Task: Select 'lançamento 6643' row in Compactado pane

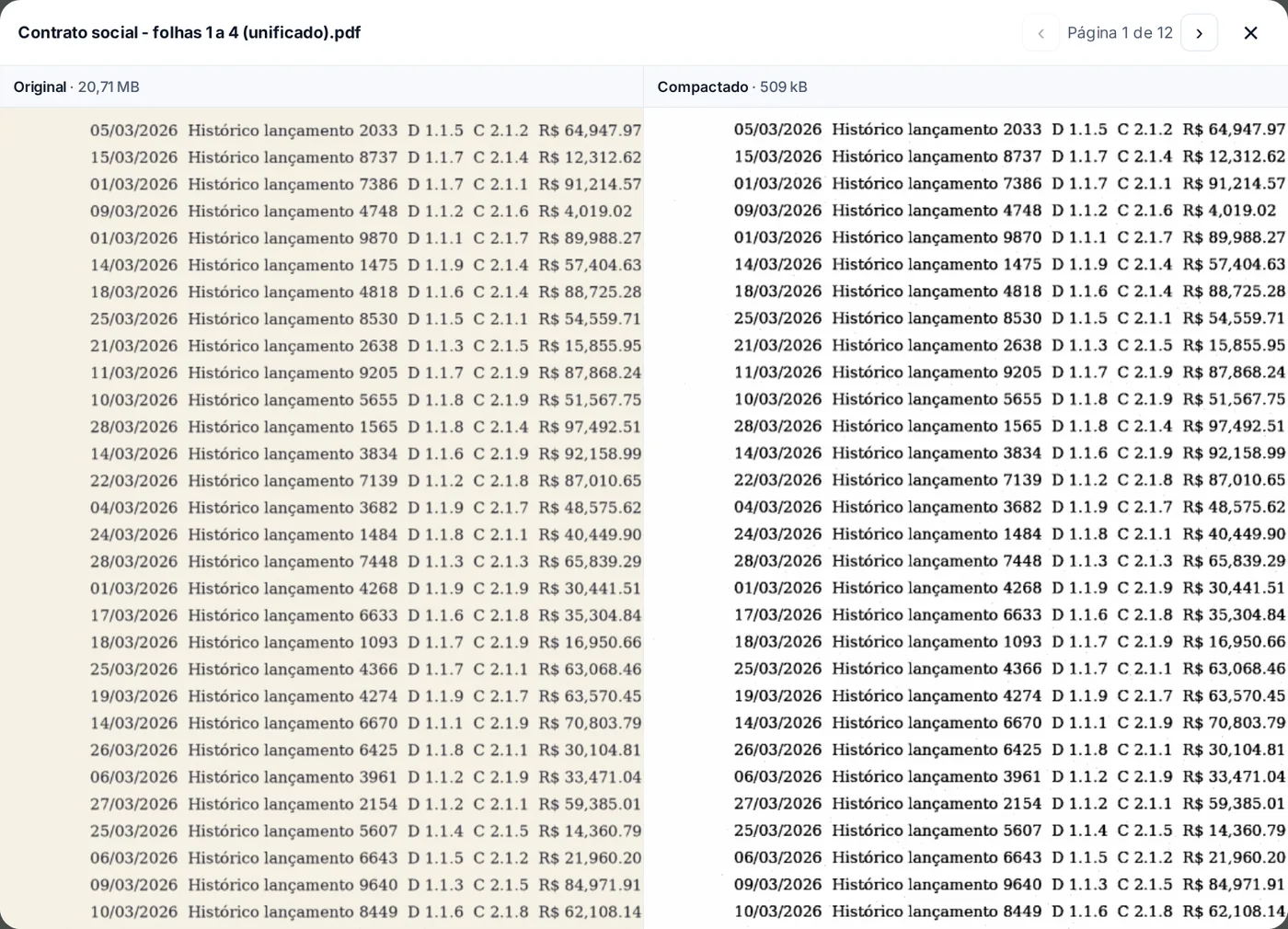Action: (x=1010, y=857)
